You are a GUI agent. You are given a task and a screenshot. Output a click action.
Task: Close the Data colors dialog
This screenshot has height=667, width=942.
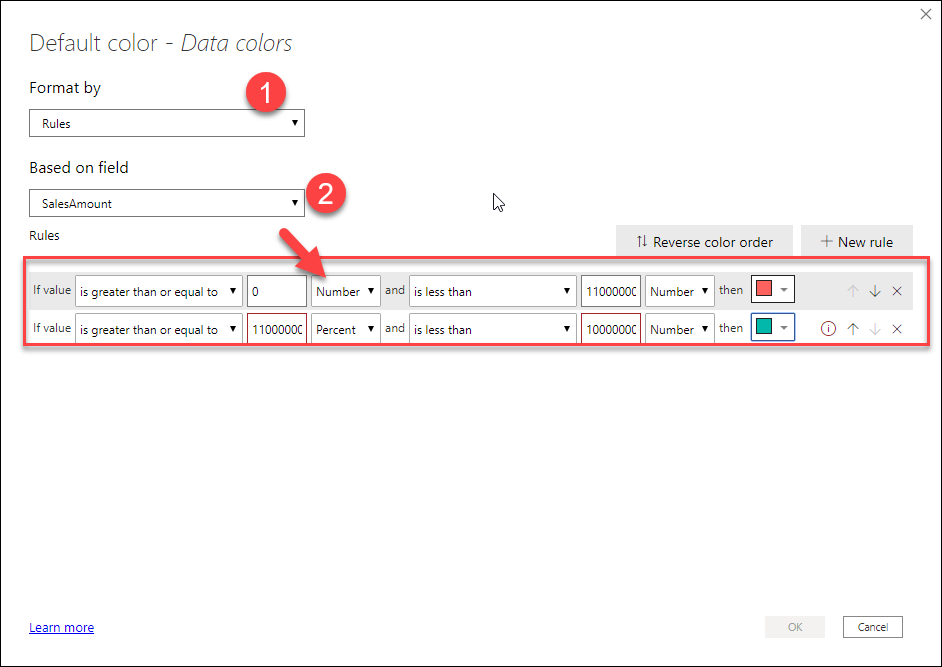[924, 15]
